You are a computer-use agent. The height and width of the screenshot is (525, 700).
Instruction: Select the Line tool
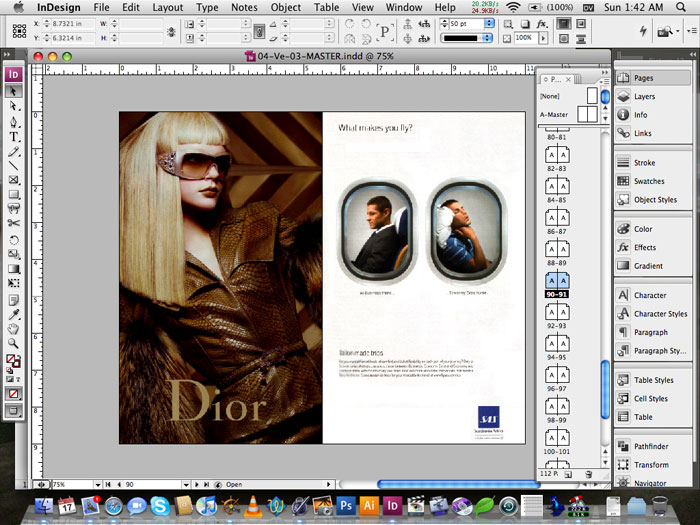14,166
